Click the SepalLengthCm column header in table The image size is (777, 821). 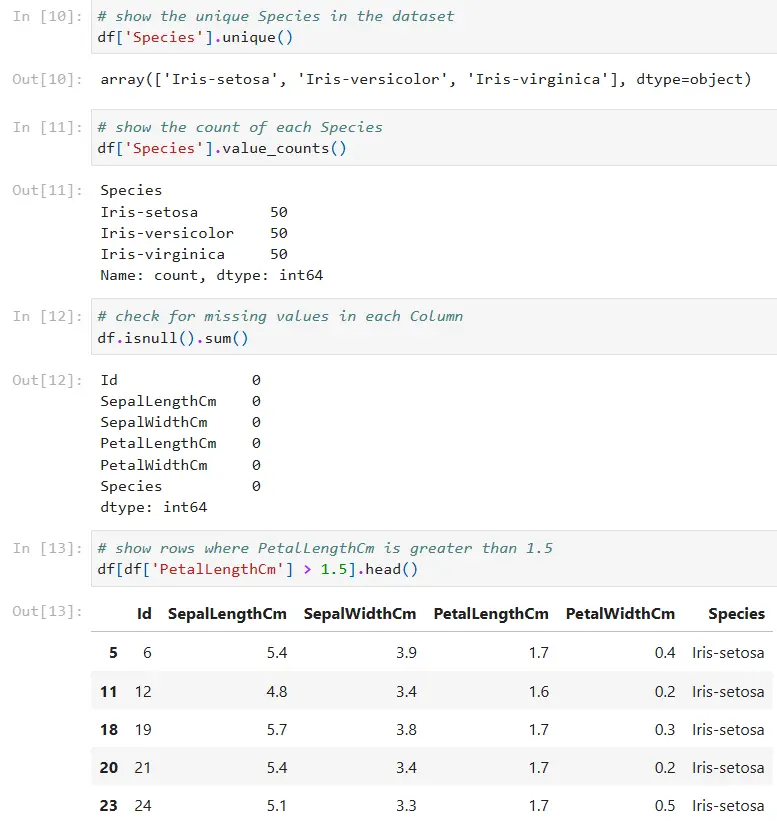(227, 614)
